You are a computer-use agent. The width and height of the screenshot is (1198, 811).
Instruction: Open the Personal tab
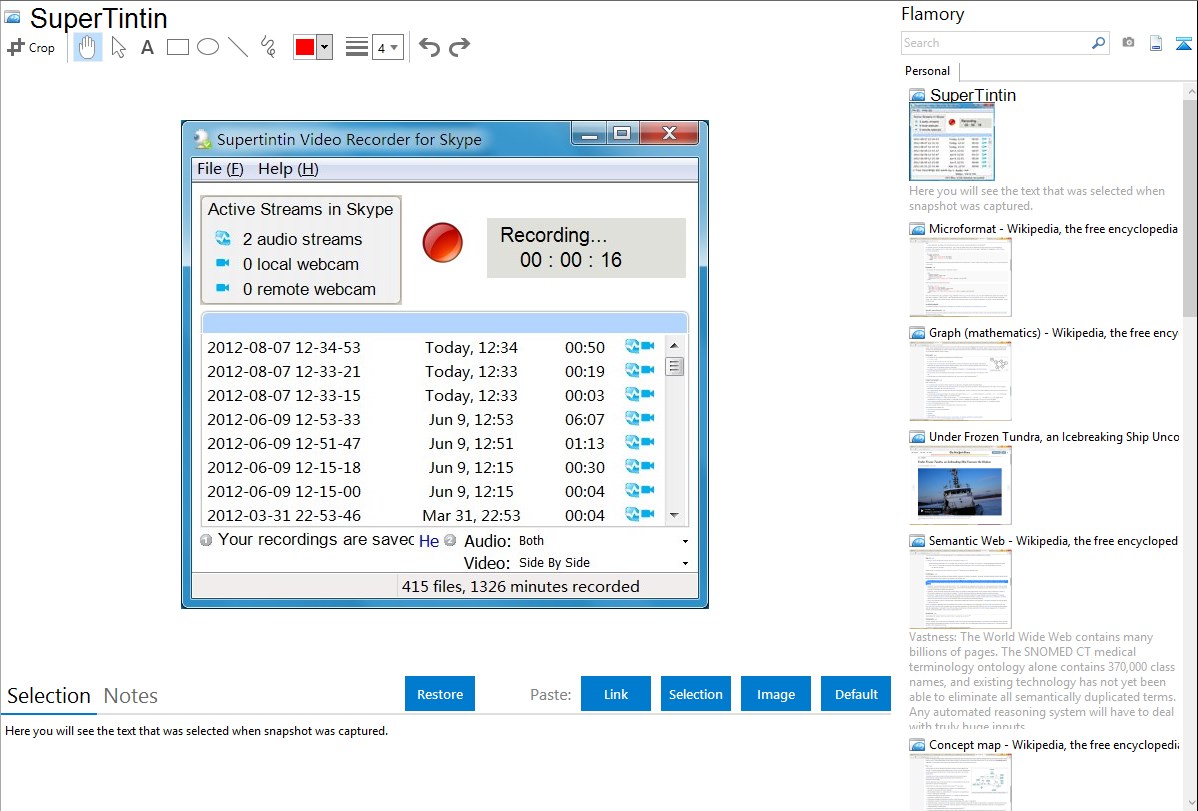tap(927, 71)
